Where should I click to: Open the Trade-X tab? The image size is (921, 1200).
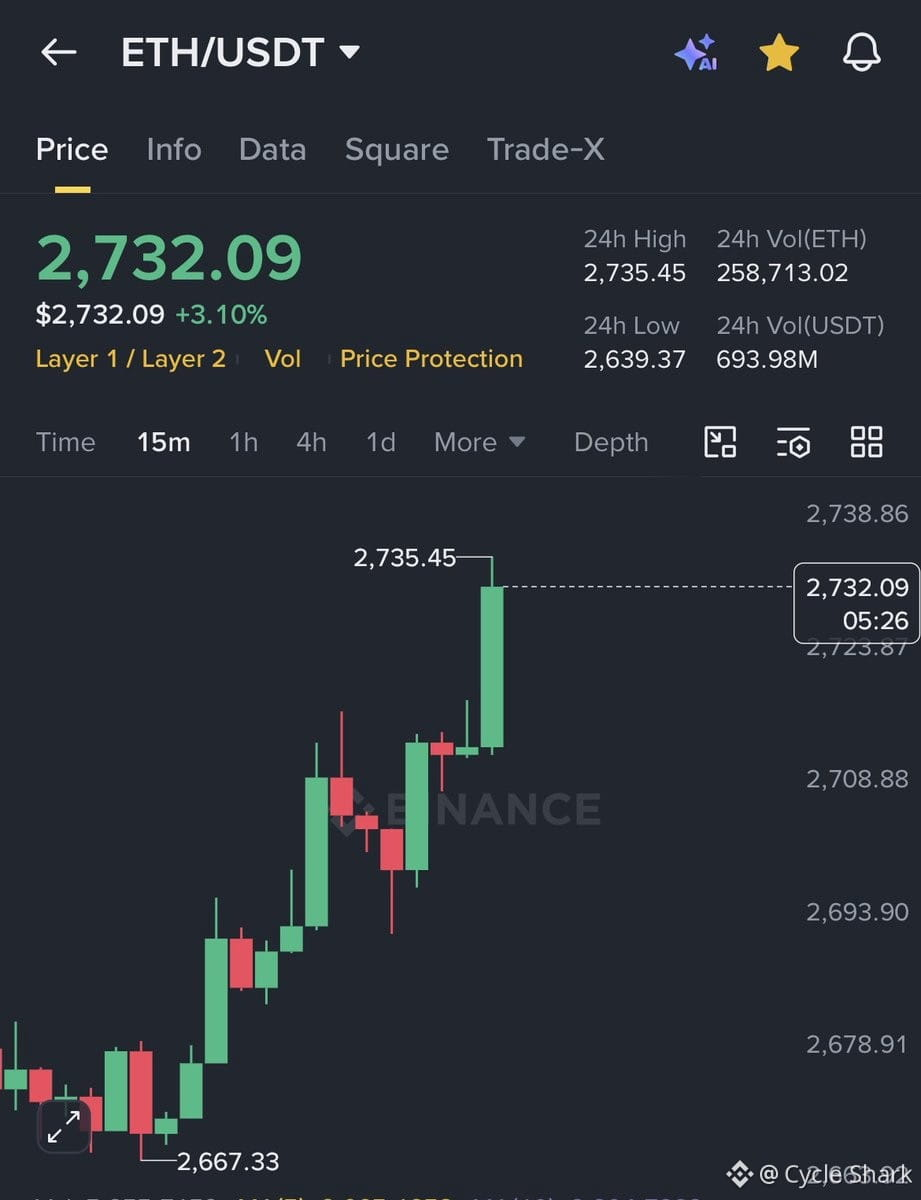tap(545, 150)
